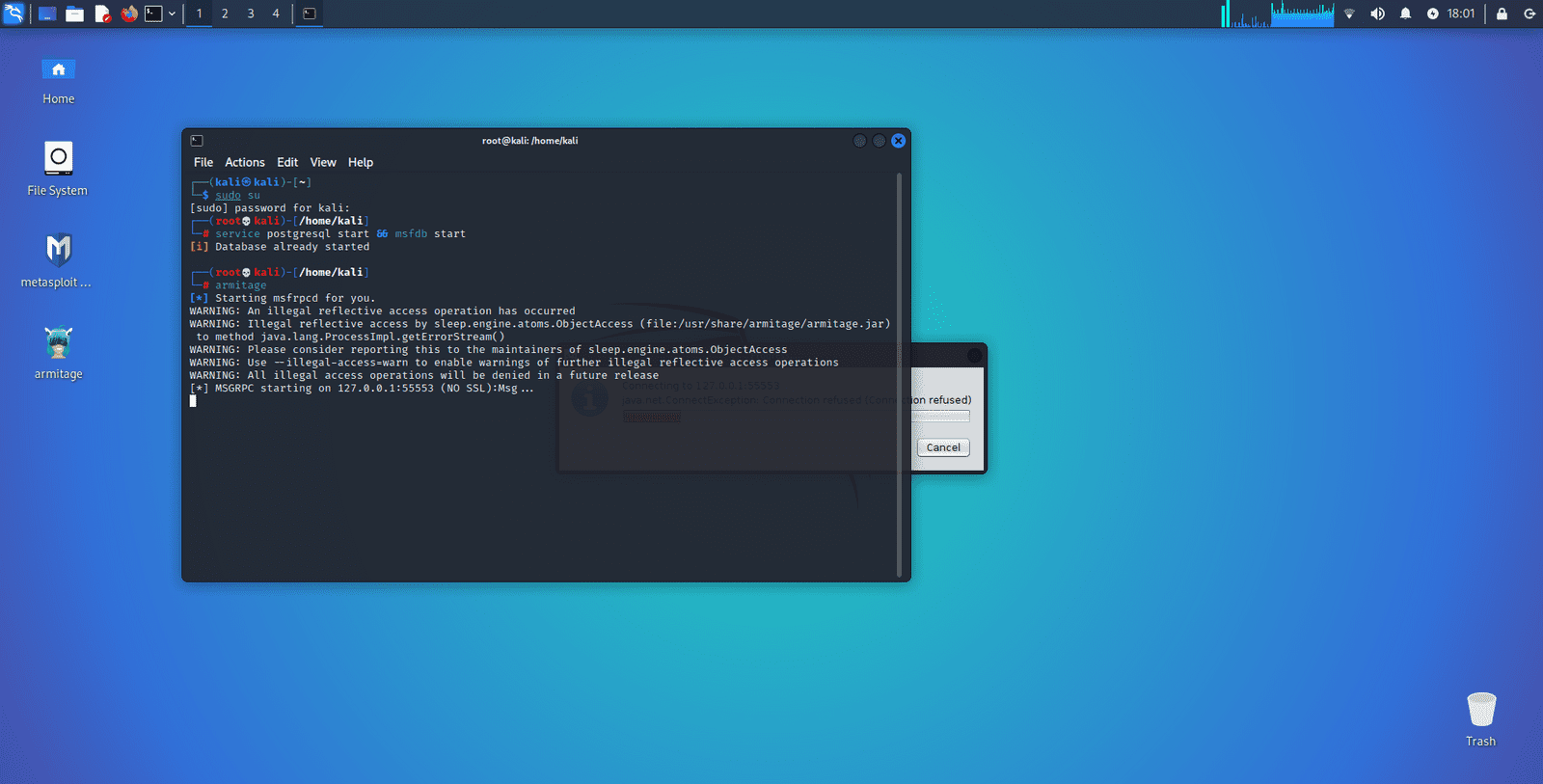Click 'MSGRPC starting on 127.0.0.1:55553' line
This screenshot has width=1543, height=784.
click(x=362, y=389)
